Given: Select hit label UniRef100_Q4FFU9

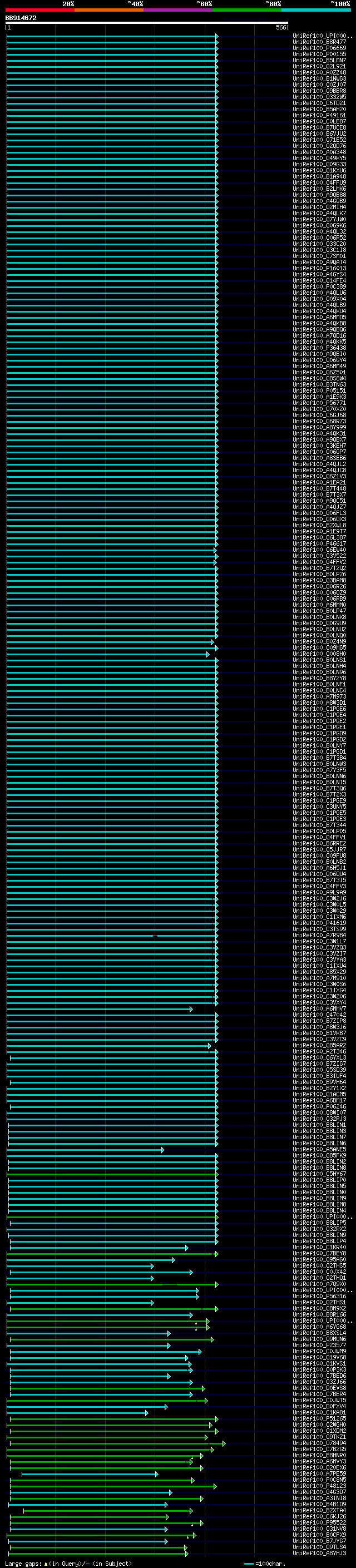Looking at the screenshot, I should [319, 182].
